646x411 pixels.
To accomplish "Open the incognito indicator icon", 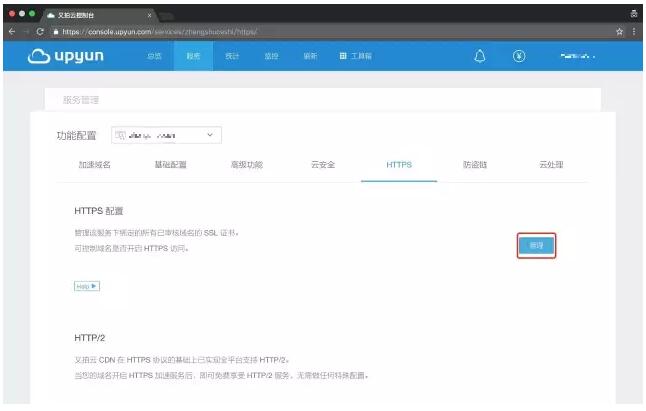I will [x=634, y=14].
